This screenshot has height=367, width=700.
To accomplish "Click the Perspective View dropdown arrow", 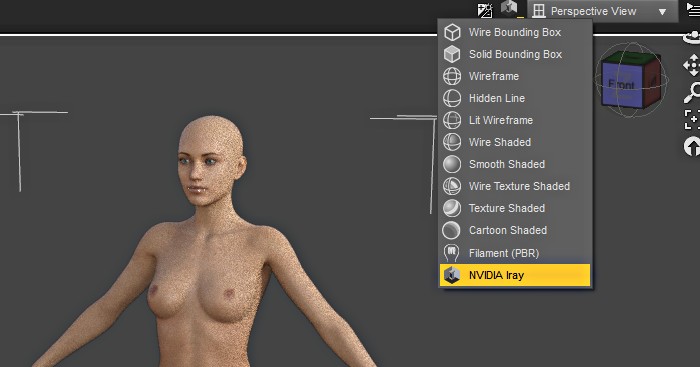I will [662, 12].
